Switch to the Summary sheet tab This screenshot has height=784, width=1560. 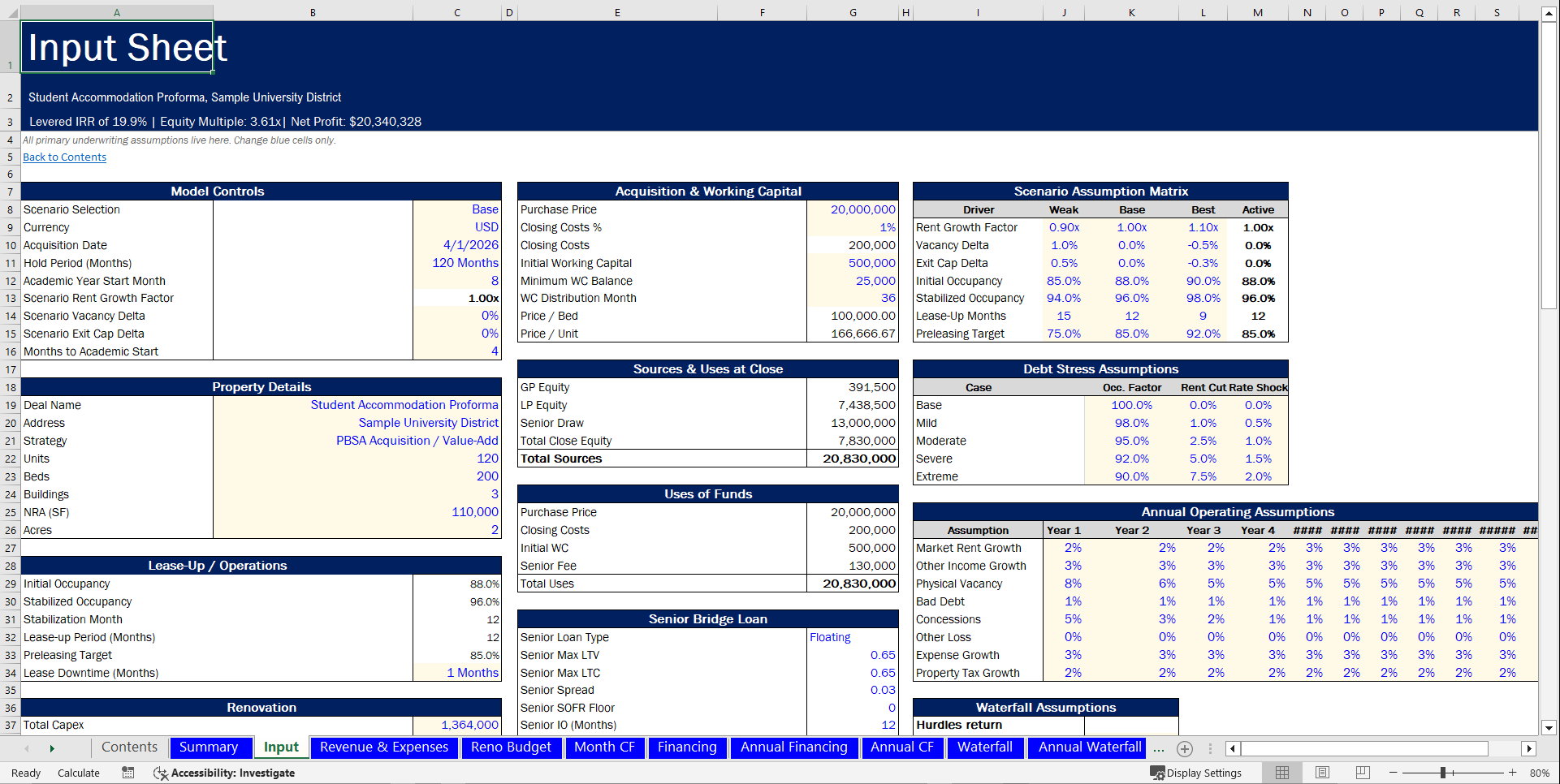pos(210,747)
